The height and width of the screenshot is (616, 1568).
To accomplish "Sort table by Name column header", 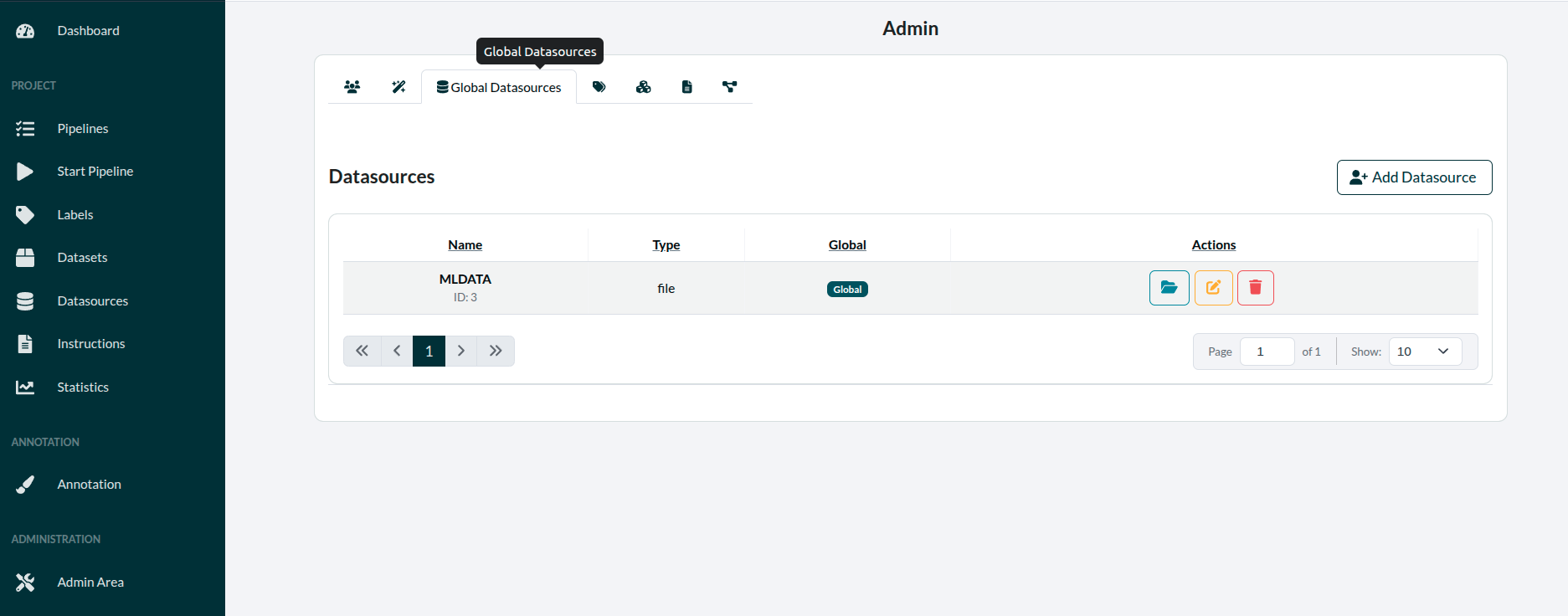I will click(x=465, y=245).
